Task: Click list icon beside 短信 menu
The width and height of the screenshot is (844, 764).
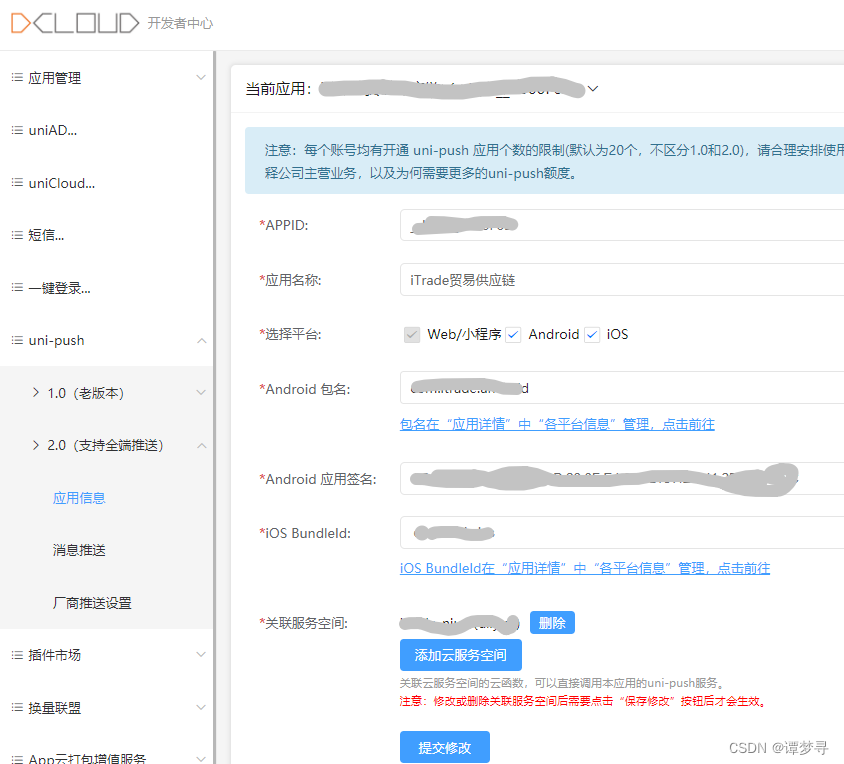Action: [17, 235]
